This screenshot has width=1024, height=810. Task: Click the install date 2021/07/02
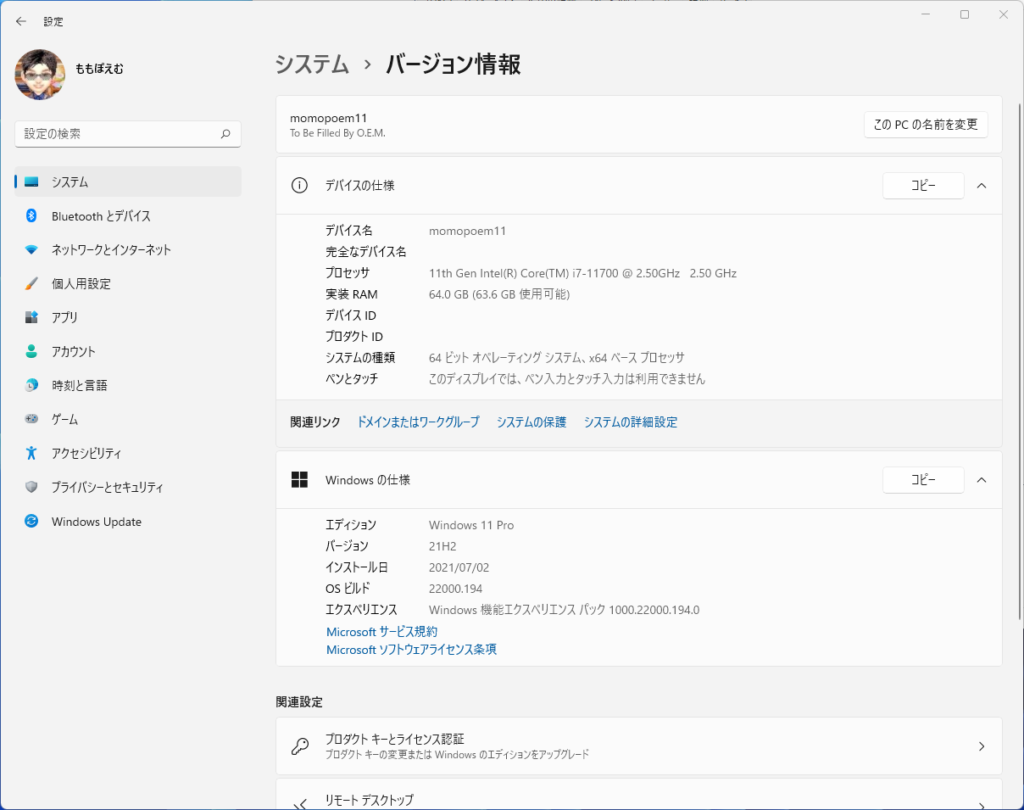[458, 568]
